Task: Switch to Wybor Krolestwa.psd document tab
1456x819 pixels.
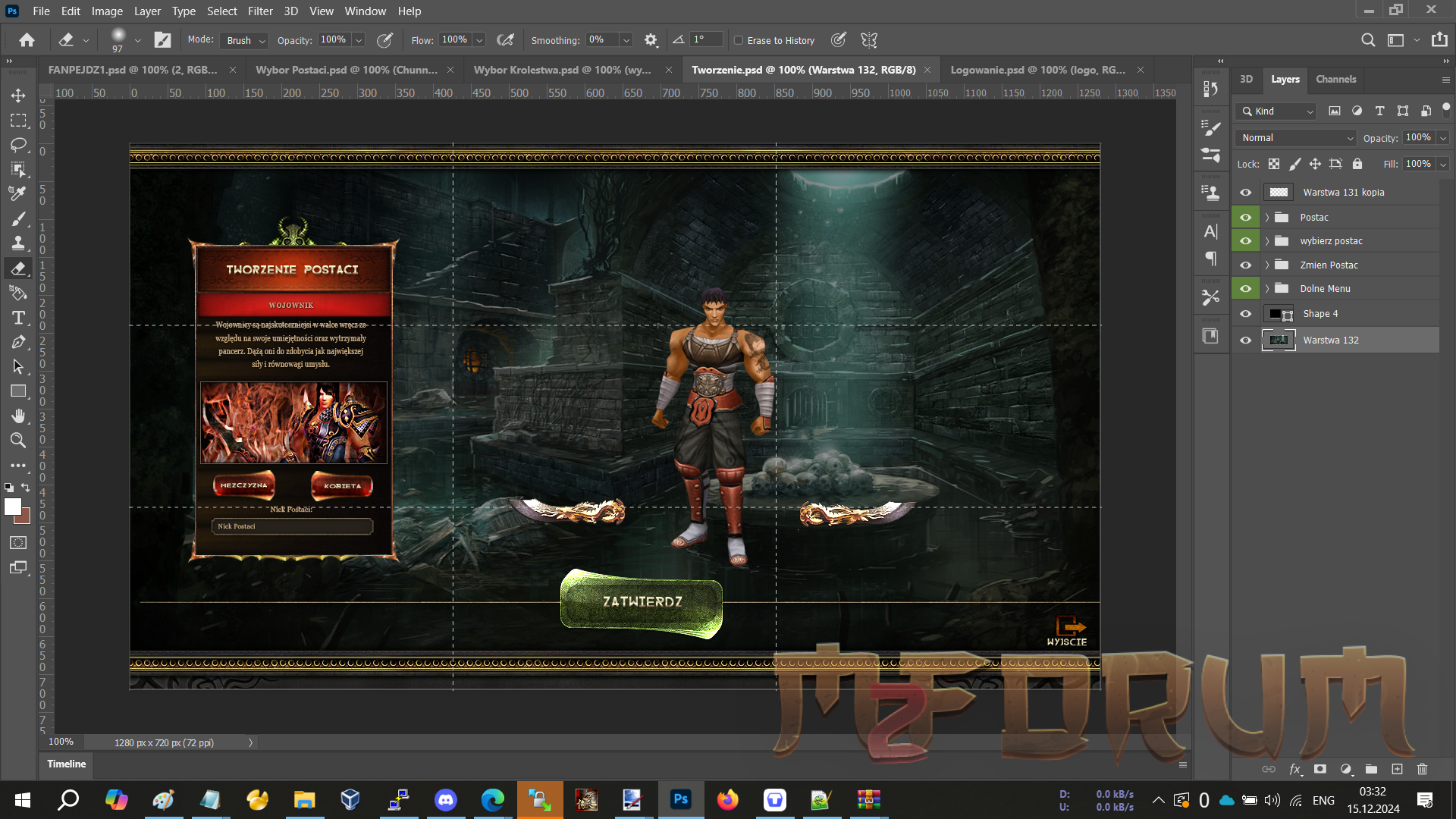Action: (562, 70)
